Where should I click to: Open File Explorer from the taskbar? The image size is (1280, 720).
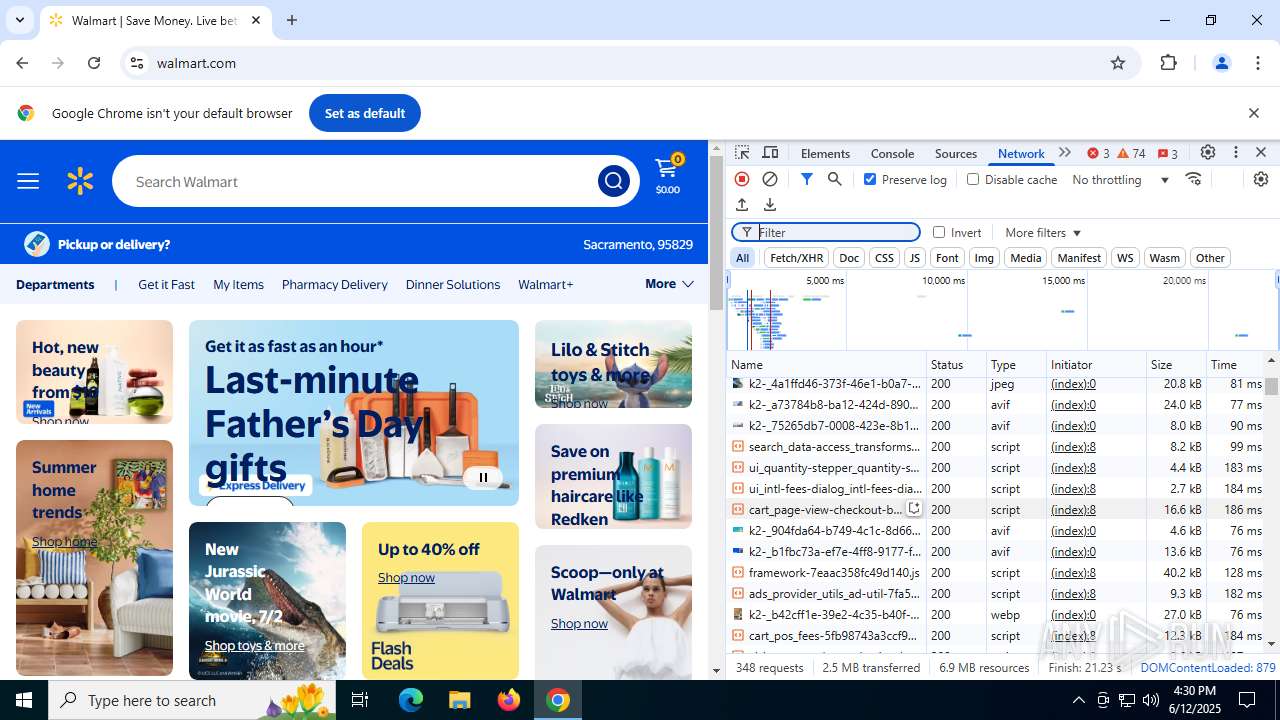[459, 700]
